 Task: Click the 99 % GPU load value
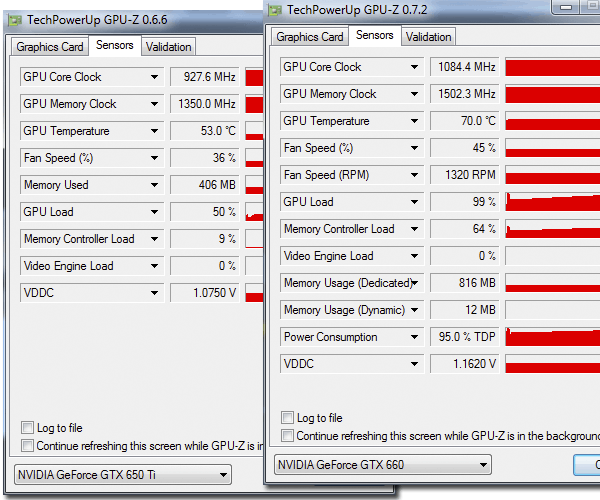[x=465, y=202]
